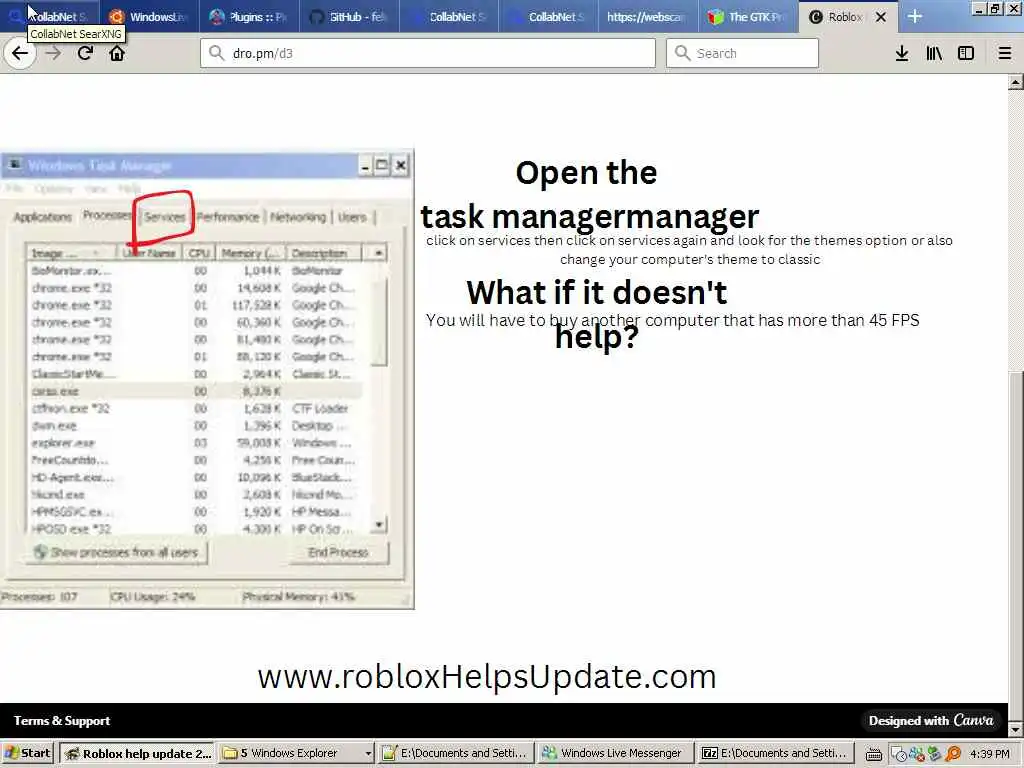The image size is (1024, 768).
Task: Click the tray icon with the clock overlay
Action: click(899, 754)
